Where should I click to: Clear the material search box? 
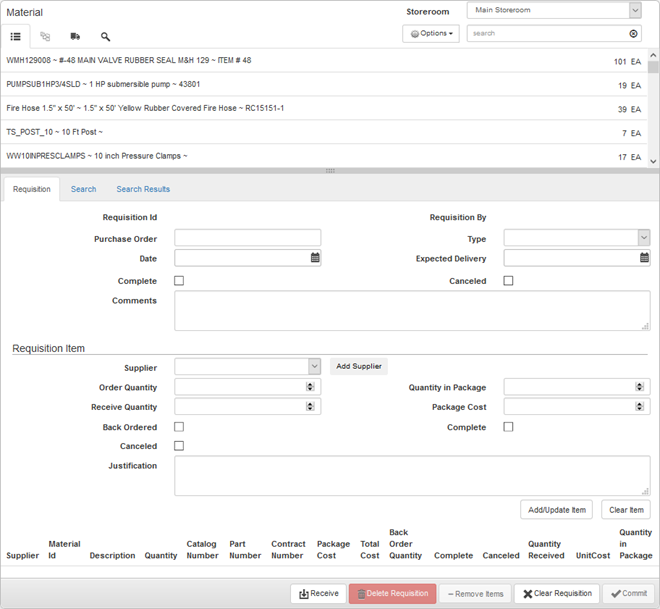coord(633,34)
